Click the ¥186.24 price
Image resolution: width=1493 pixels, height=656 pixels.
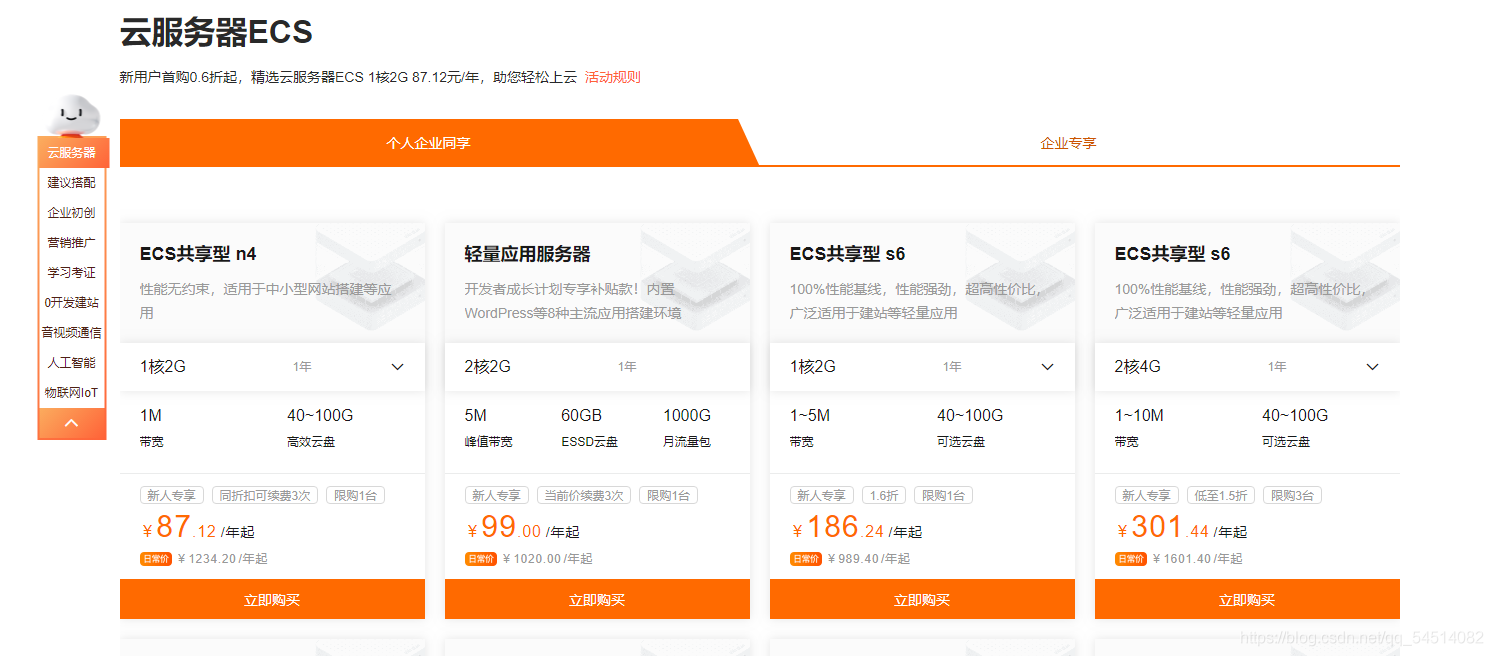838,528
